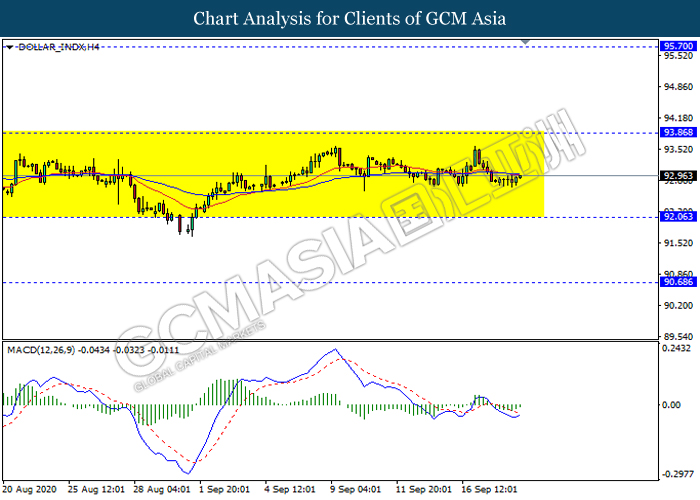700x500 pixels.
Task: Click the 95.520 price axis value
Action: tap(678, 56)
